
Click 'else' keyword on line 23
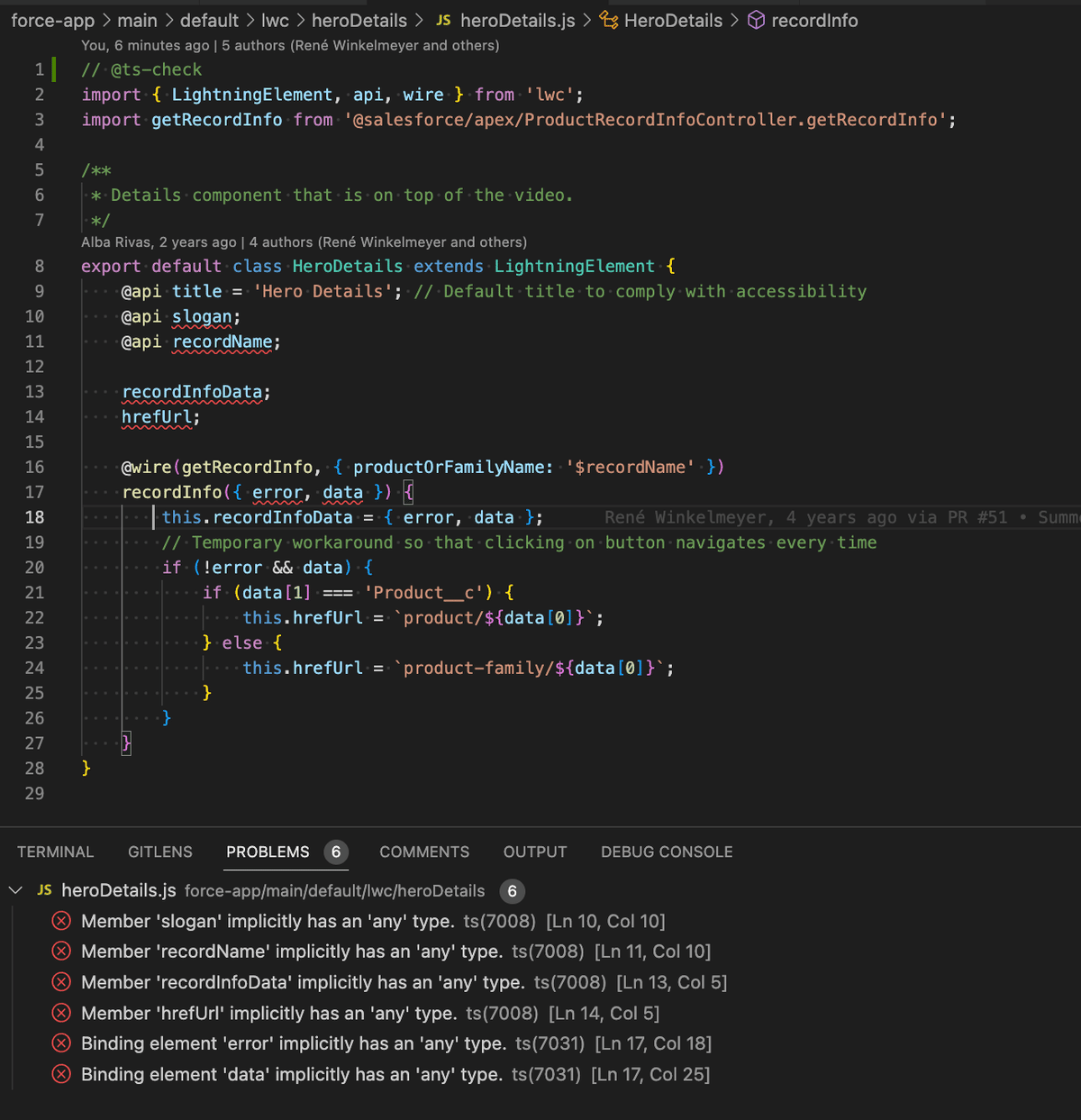(242, 642)
